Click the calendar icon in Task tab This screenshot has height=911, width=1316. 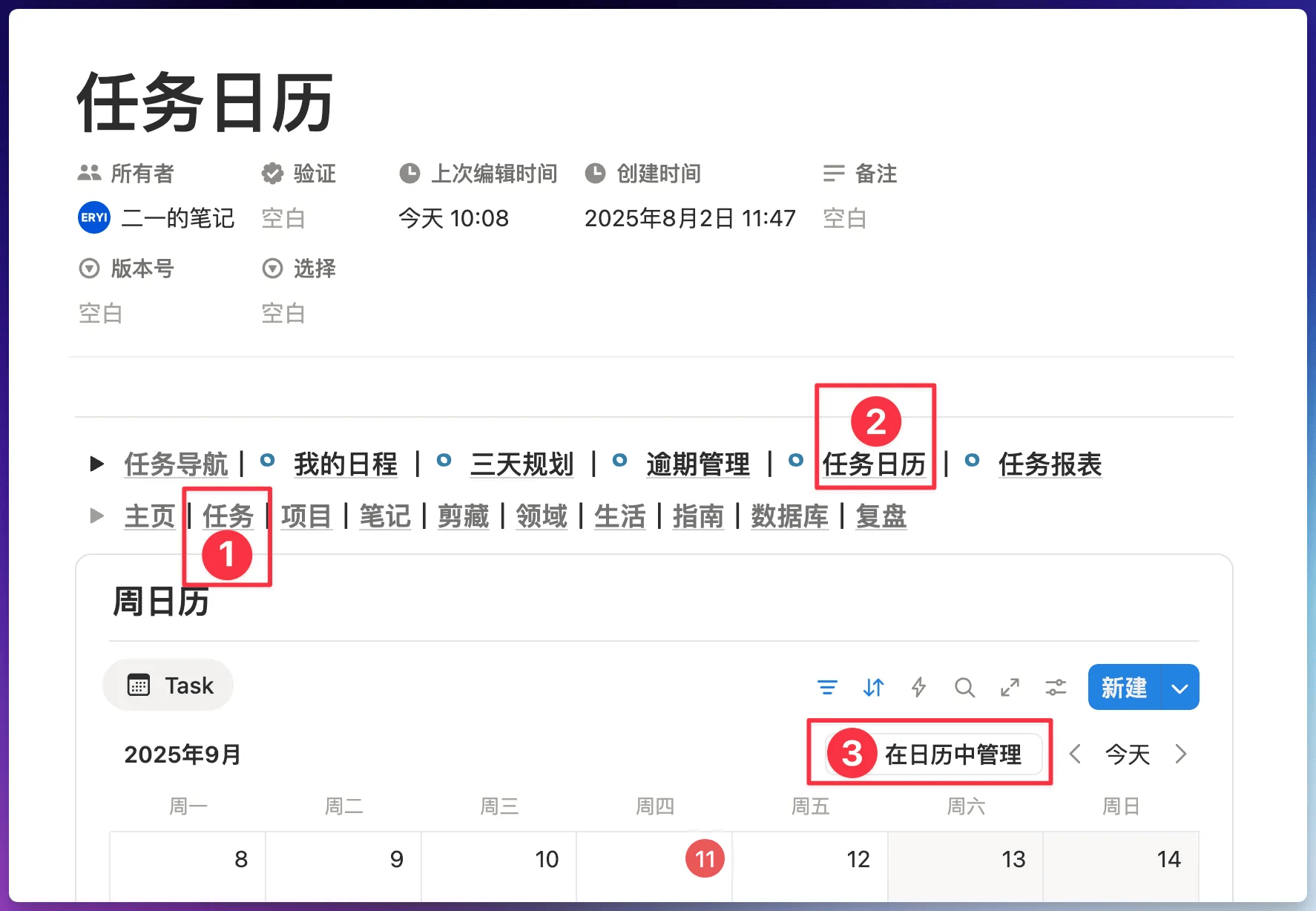click(x=139, y=685)
